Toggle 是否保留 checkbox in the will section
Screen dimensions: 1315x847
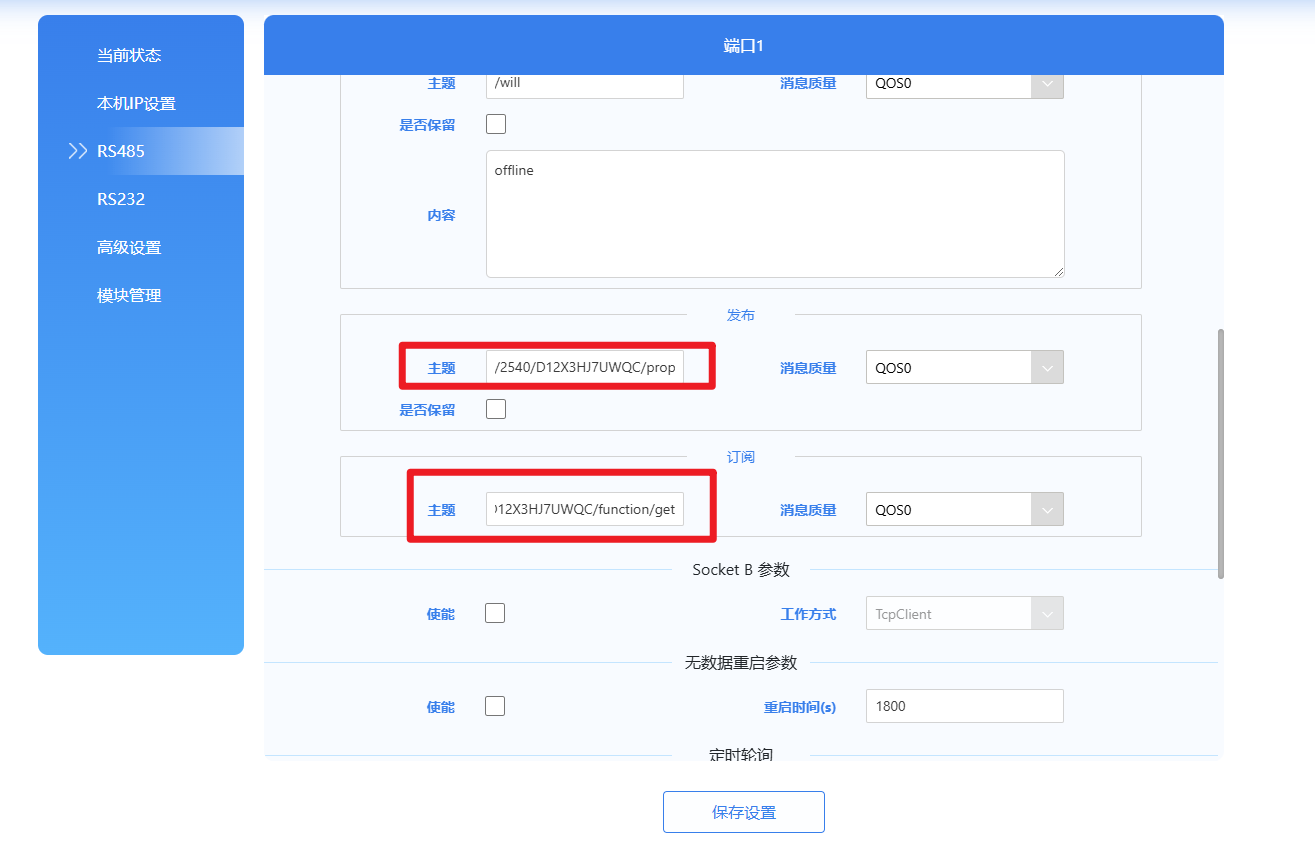(x=495, y=124)
